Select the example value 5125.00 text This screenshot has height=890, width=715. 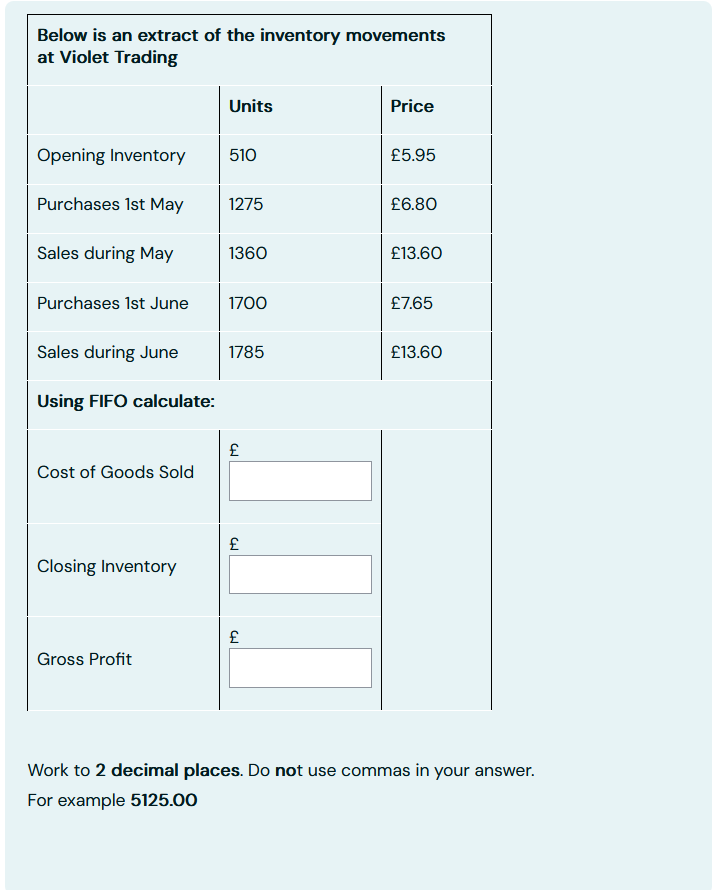[x=166, y=799]
